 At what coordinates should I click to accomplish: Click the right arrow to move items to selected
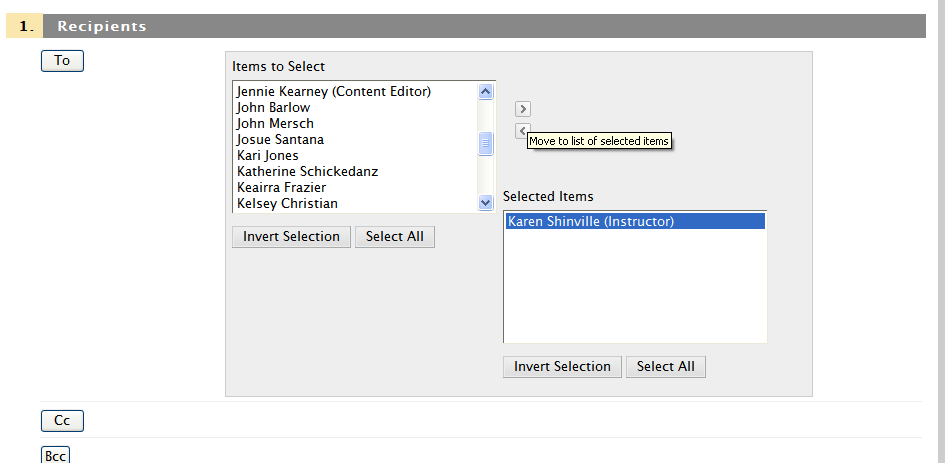tap(523, 109)
